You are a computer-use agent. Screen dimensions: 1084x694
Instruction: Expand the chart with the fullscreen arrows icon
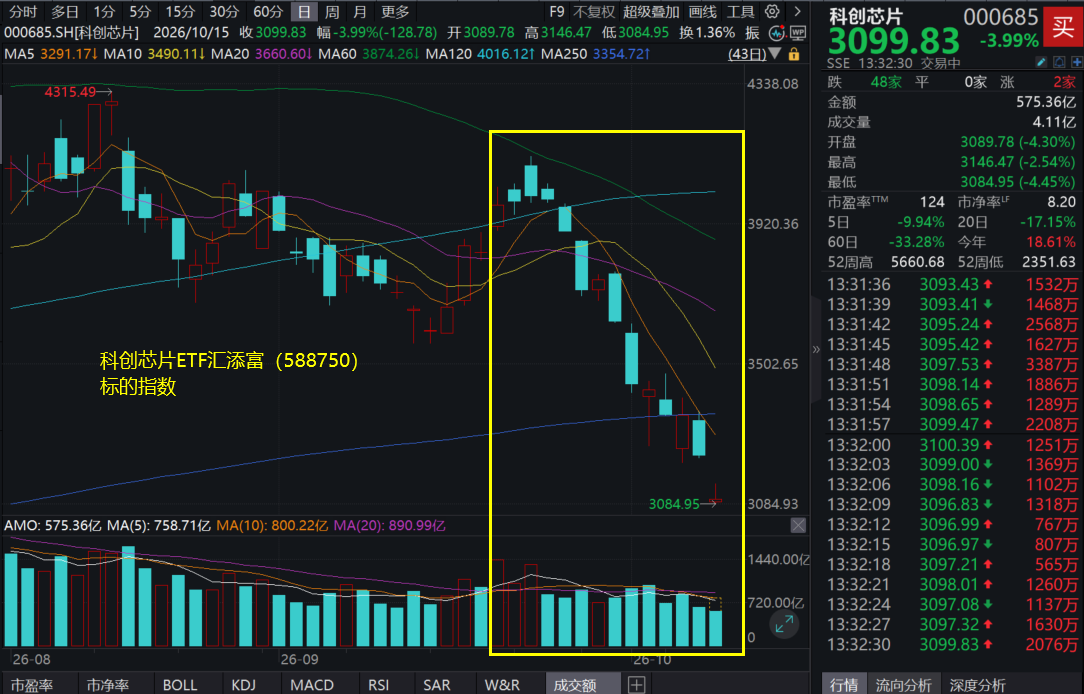(x=784, y=624)
